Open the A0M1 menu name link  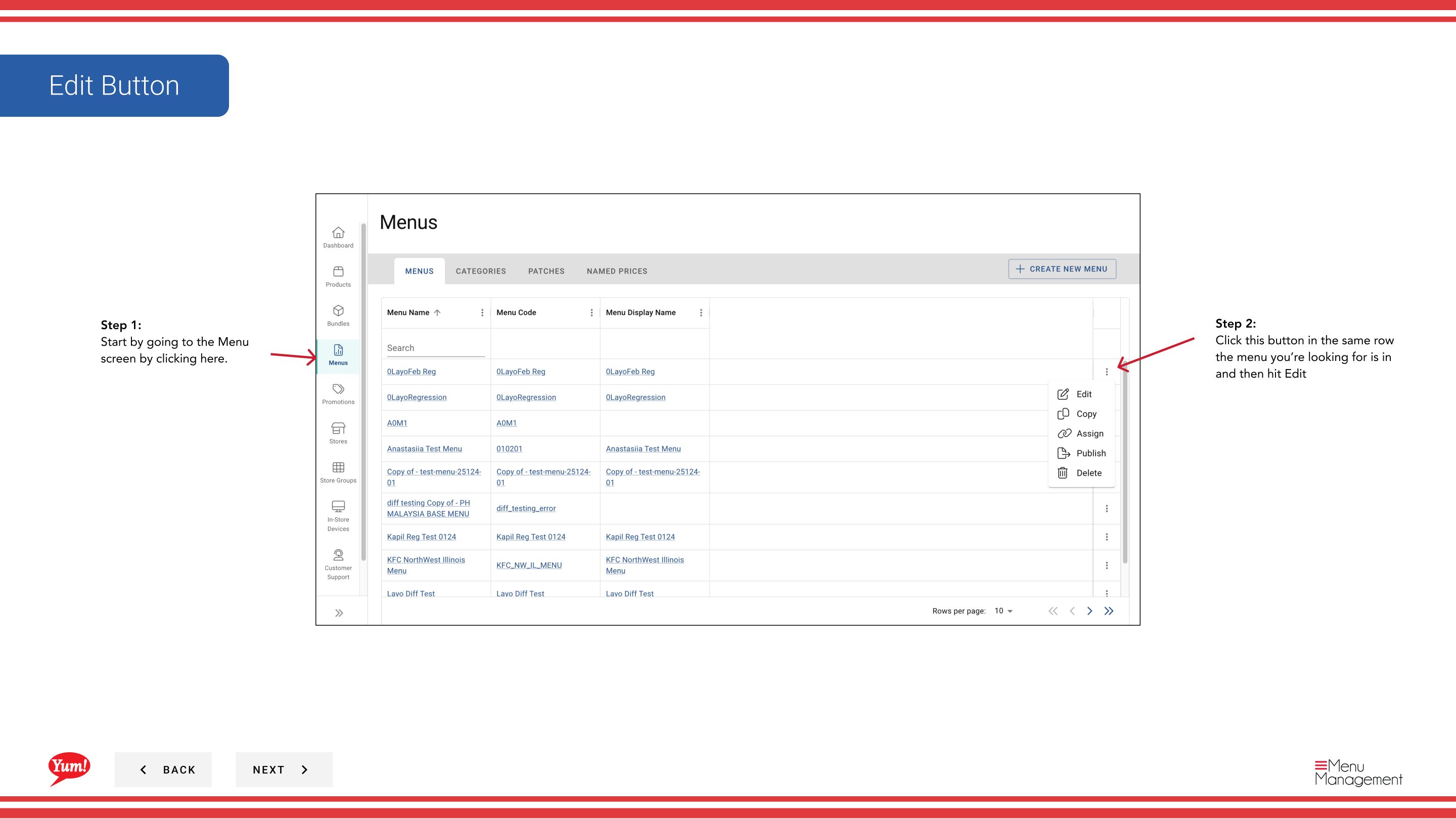point(397,423)
